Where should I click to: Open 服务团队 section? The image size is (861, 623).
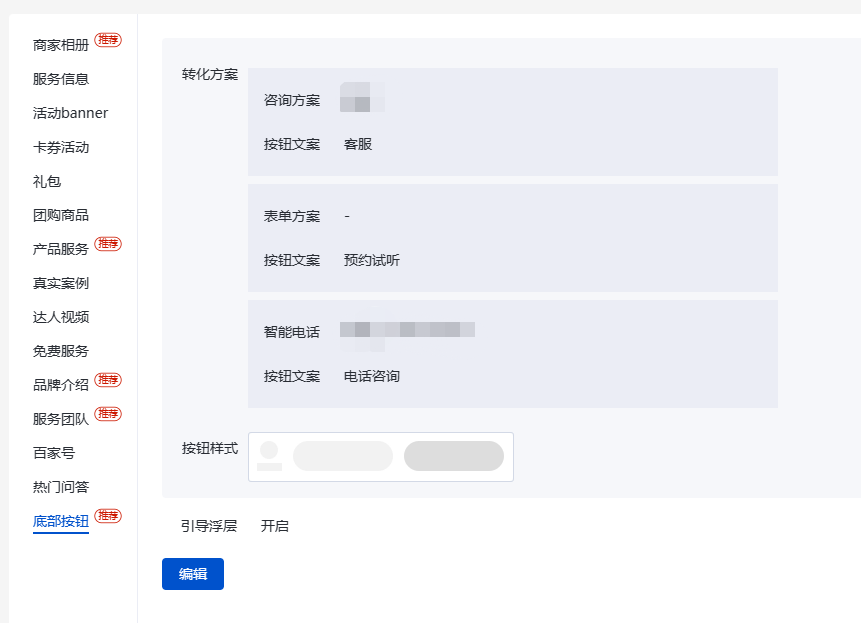tap(60, 419)
